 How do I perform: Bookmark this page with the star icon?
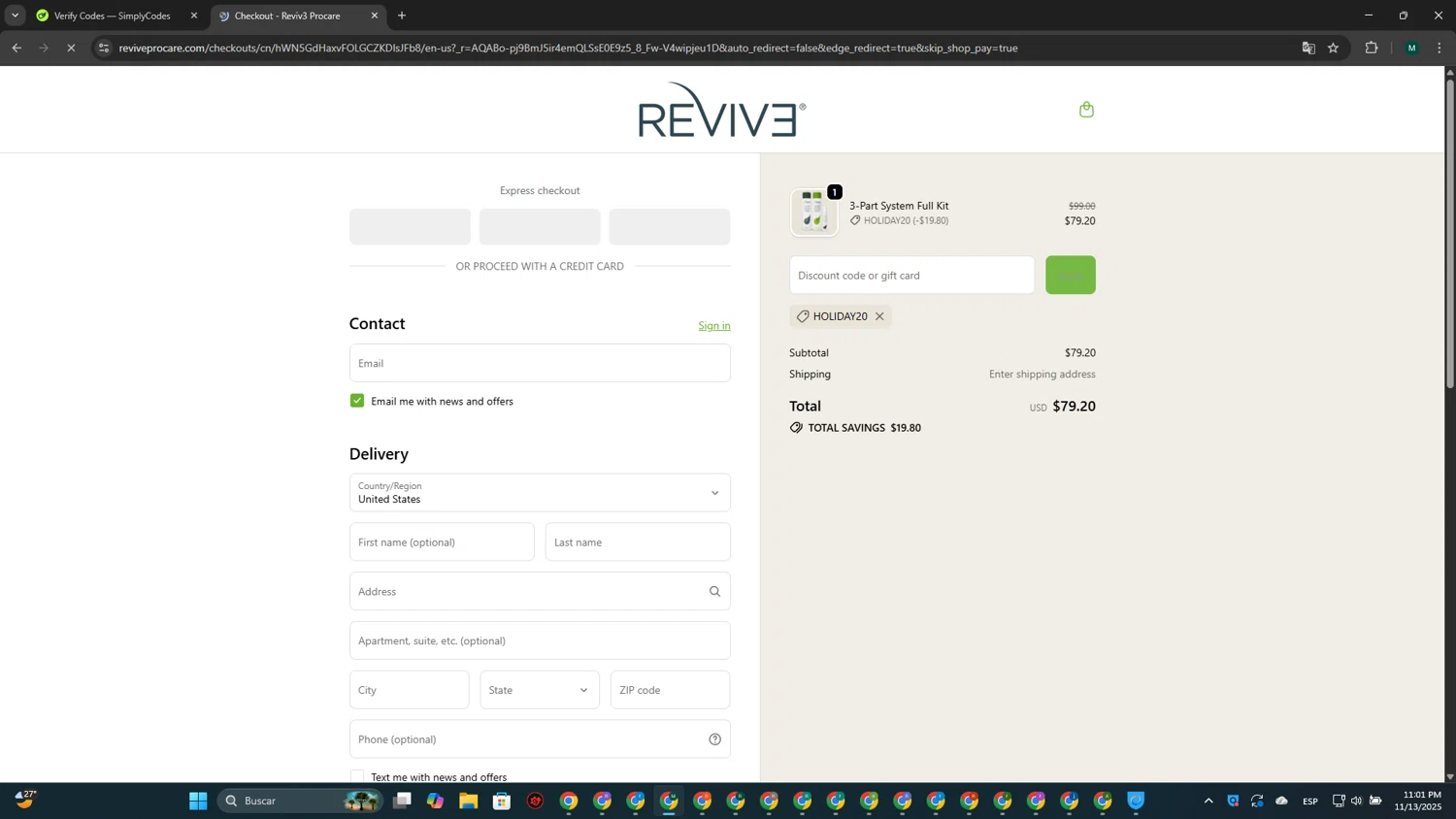coord(1334,48)
